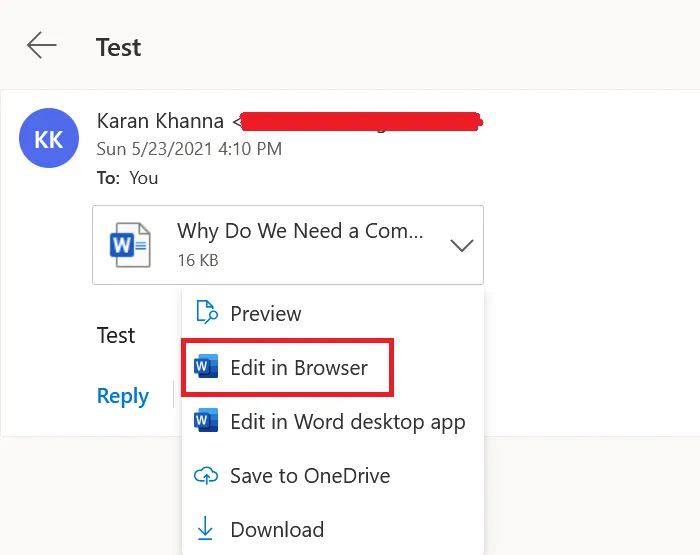
Task: Click the Reply link
Action: point(123,396)
